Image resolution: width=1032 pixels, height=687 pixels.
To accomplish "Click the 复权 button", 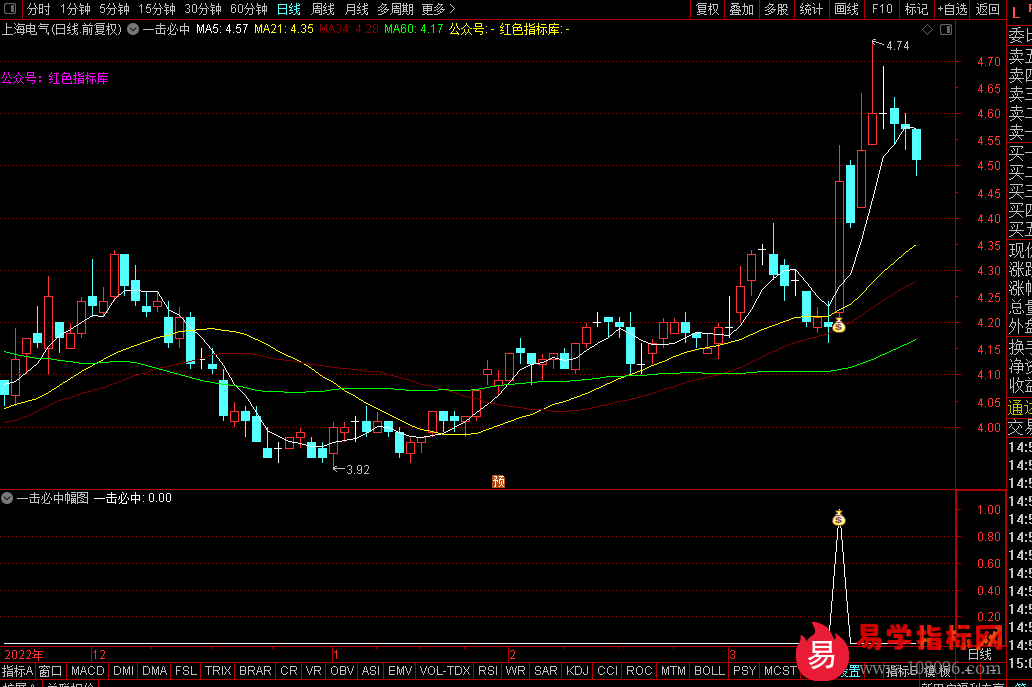I will coord(708,9).
